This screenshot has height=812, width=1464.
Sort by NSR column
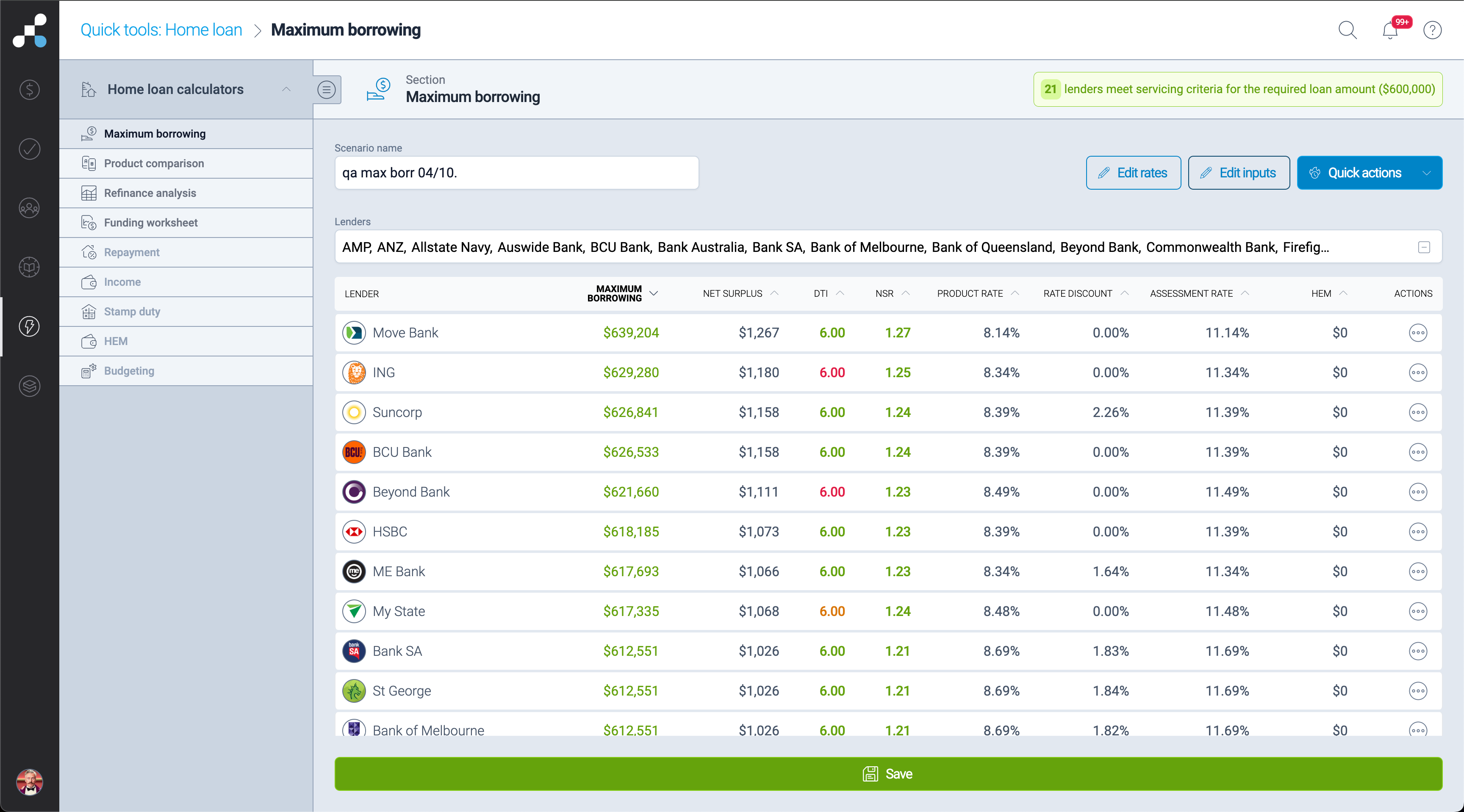[893, 293]
